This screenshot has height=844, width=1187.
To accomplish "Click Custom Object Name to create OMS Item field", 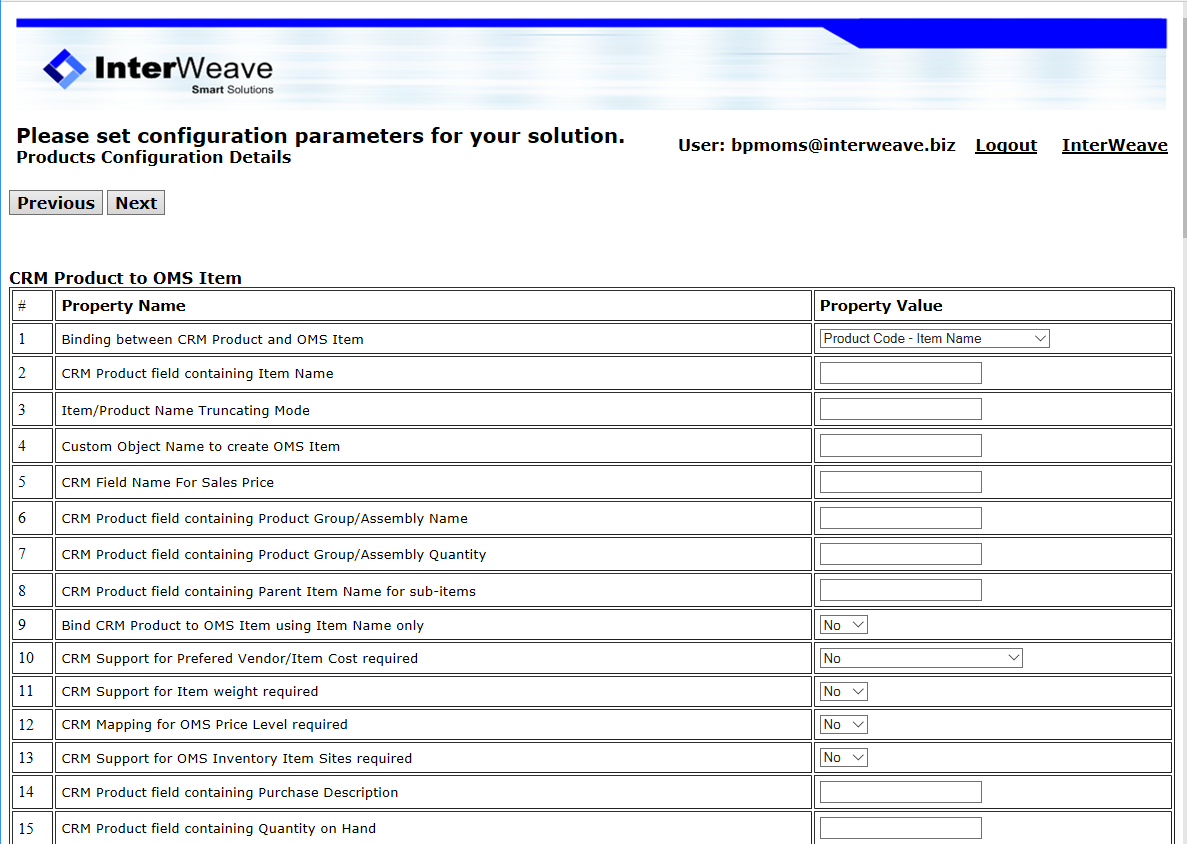I will click(x=900, y=446).
